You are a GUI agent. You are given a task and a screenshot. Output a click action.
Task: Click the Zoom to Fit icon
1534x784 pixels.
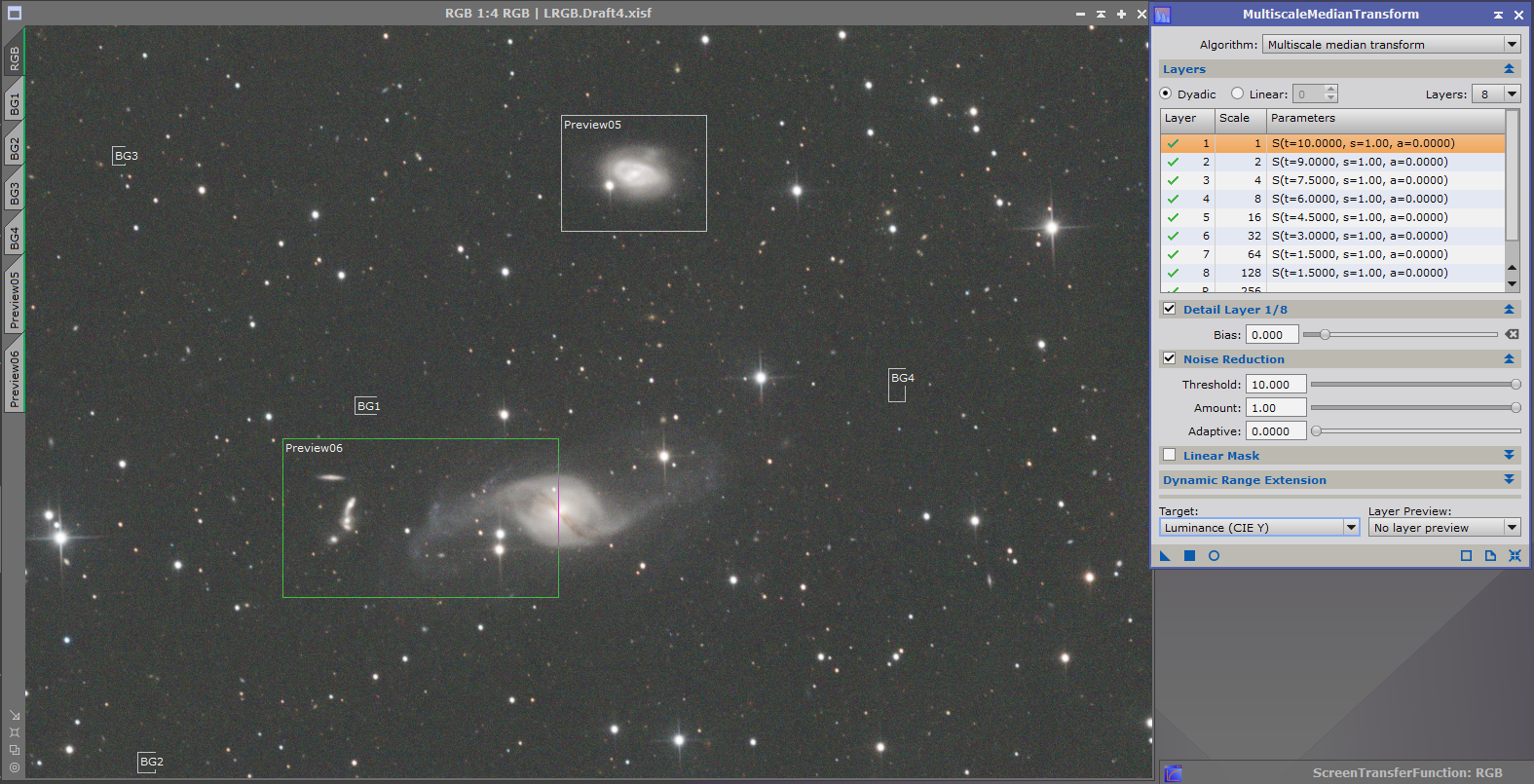click(15, 731)
